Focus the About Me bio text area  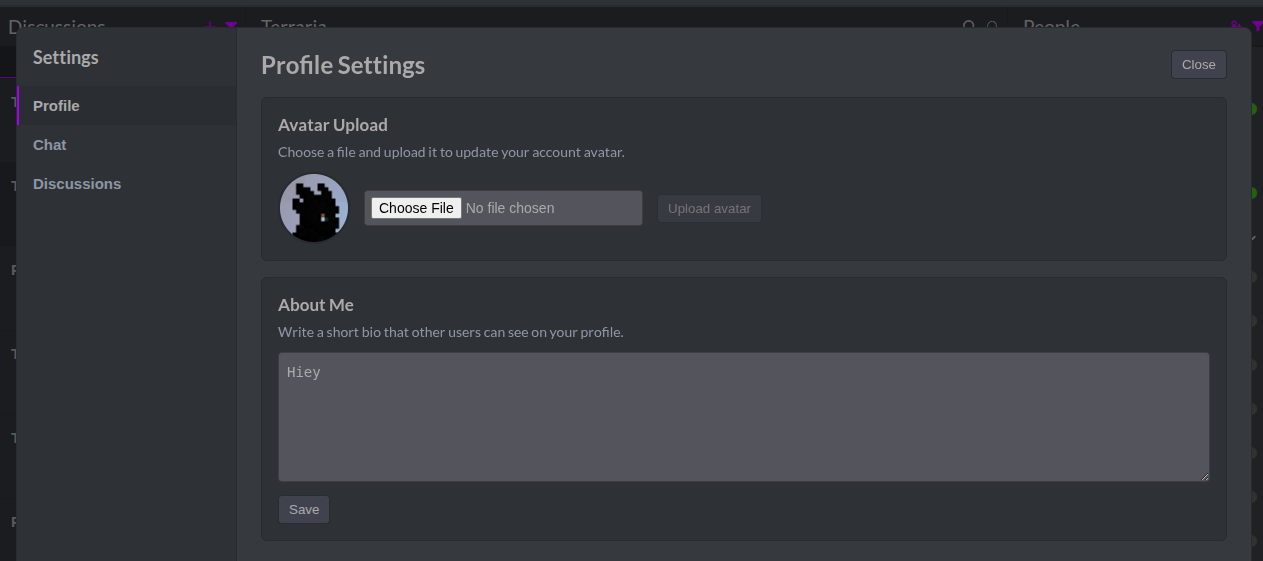[x=743, y=417]
